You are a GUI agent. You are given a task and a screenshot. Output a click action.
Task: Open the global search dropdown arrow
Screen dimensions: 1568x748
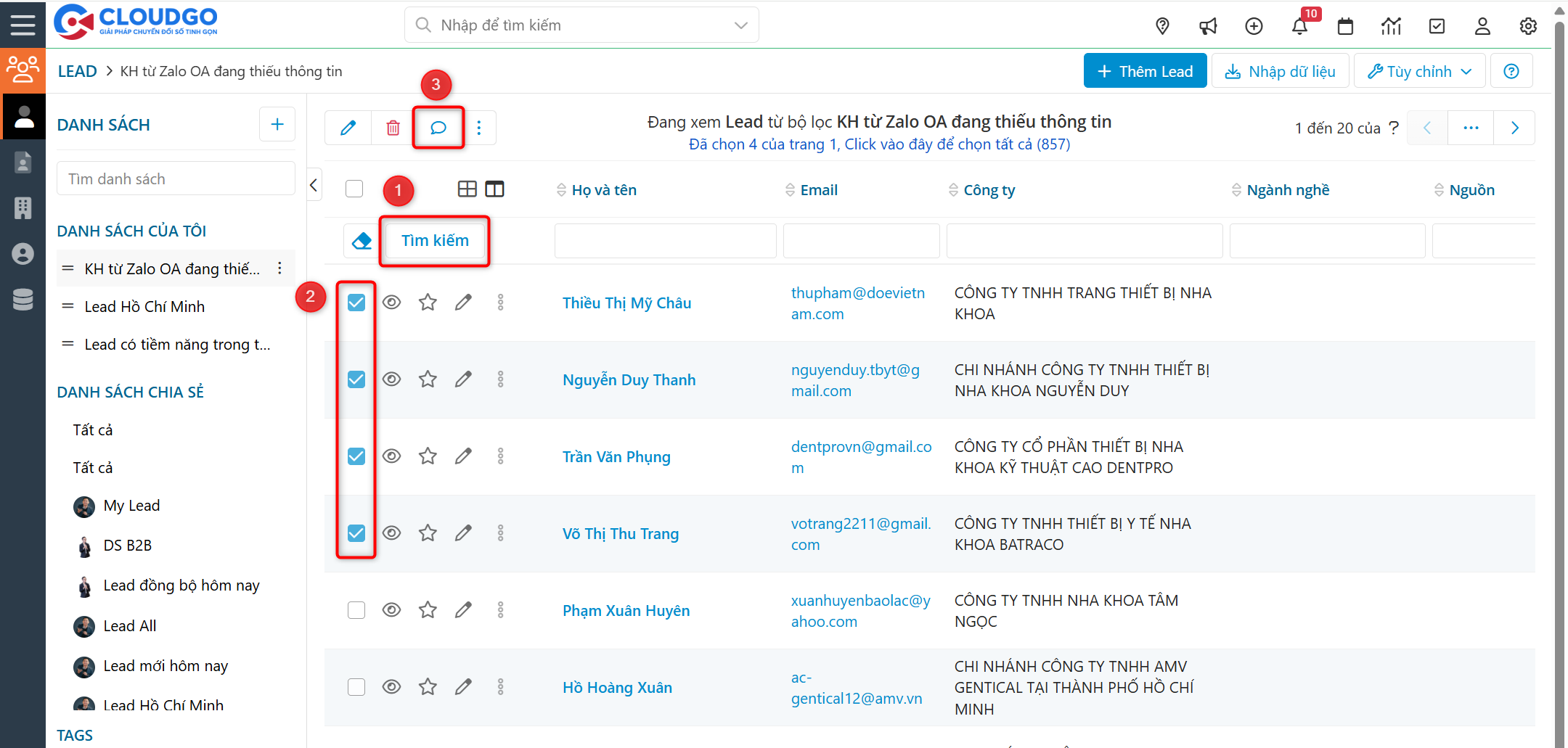[x=740, y=25]
